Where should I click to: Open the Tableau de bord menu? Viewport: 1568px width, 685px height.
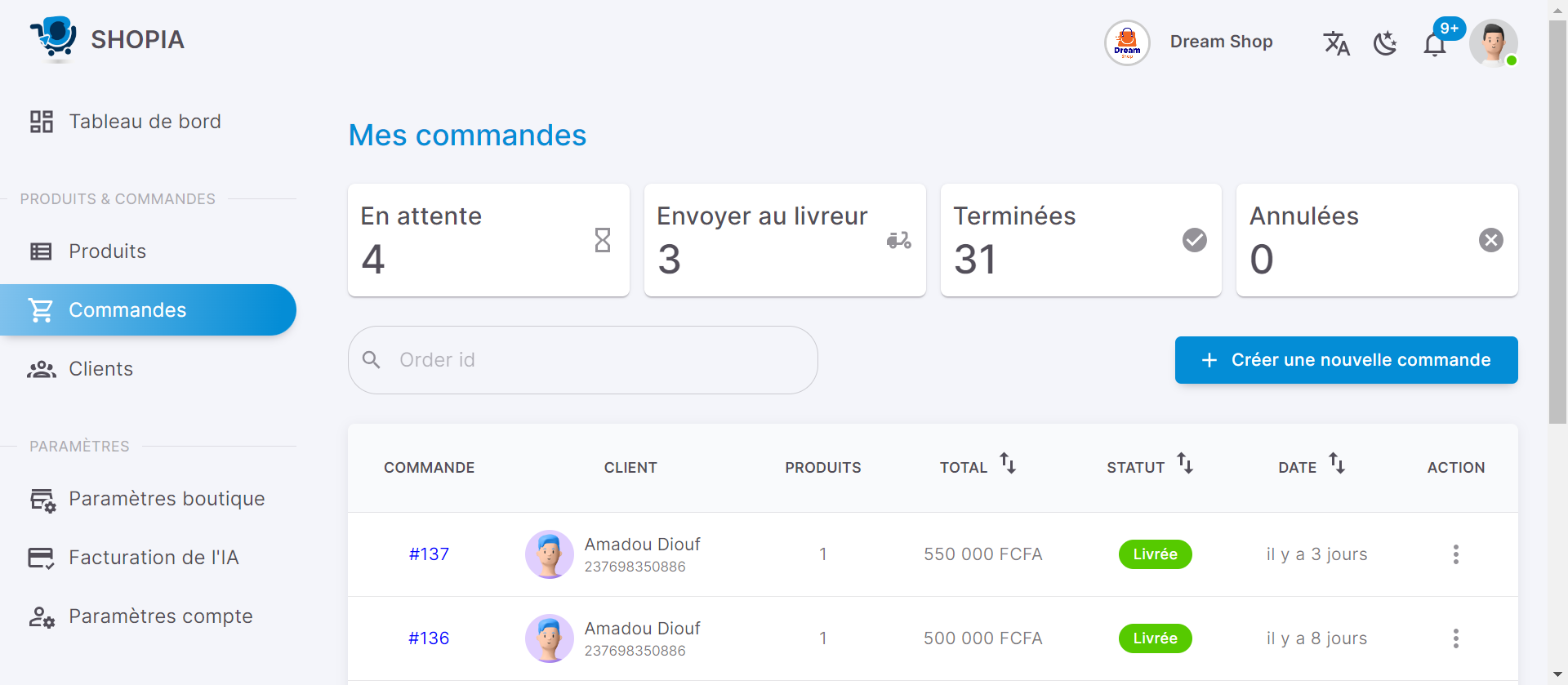145,122
